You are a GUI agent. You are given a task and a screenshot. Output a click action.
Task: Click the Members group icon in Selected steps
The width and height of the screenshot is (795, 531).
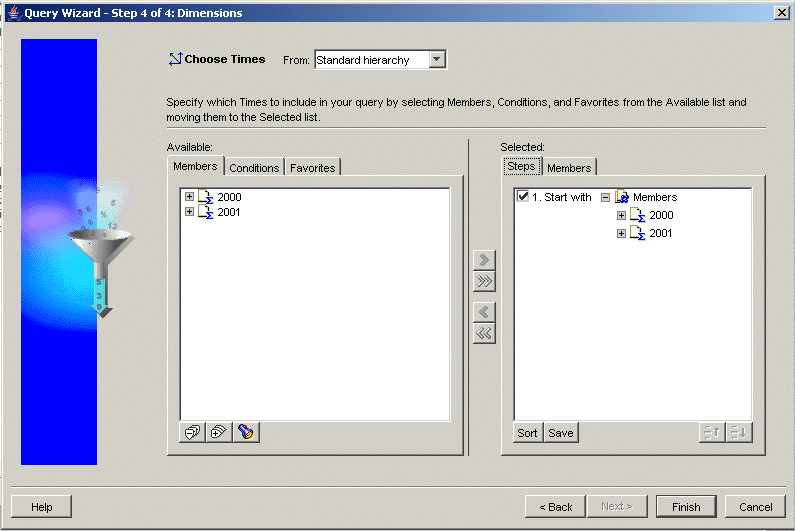click(x=622, y=197)
